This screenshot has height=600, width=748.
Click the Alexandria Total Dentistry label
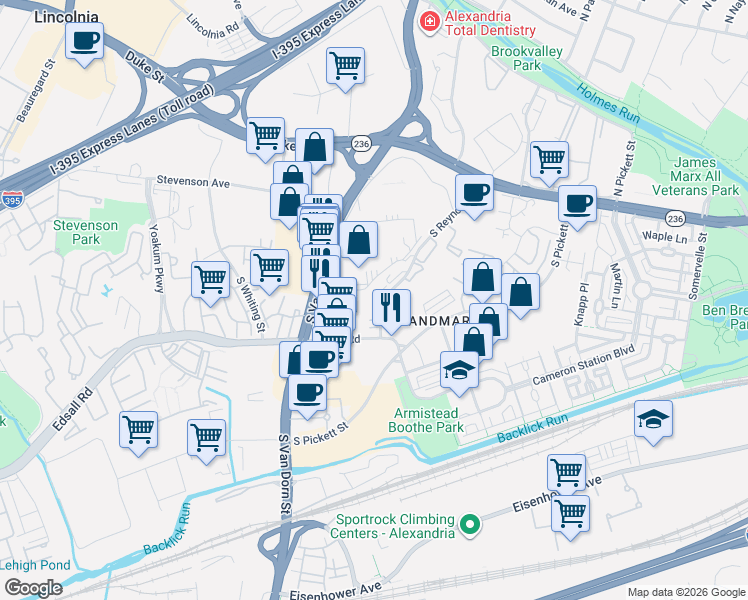pyautogui.click(x=490, y=23)
